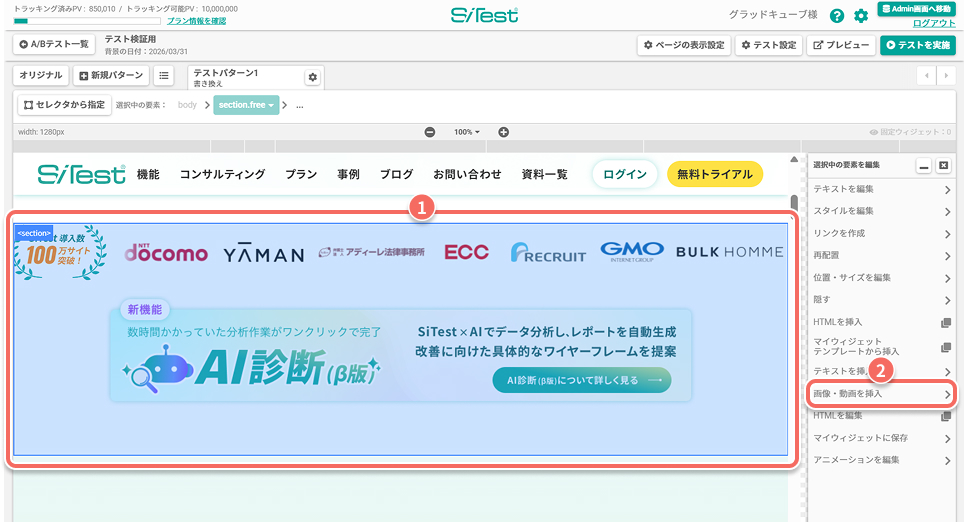Add a 新規パターン

(x=111, y=75)
